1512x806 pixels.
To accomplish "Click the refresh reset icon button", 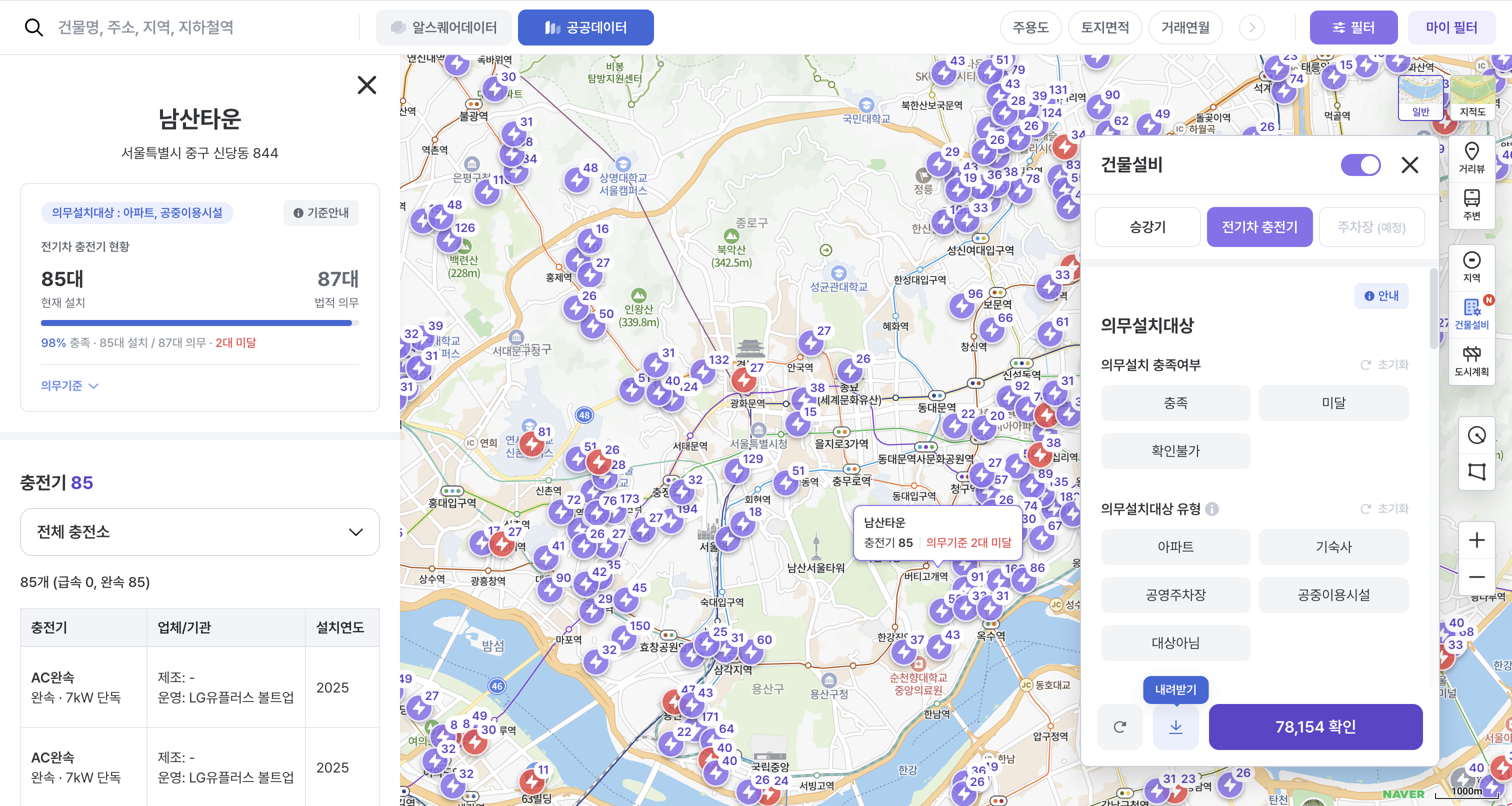I will (1119, 727).
